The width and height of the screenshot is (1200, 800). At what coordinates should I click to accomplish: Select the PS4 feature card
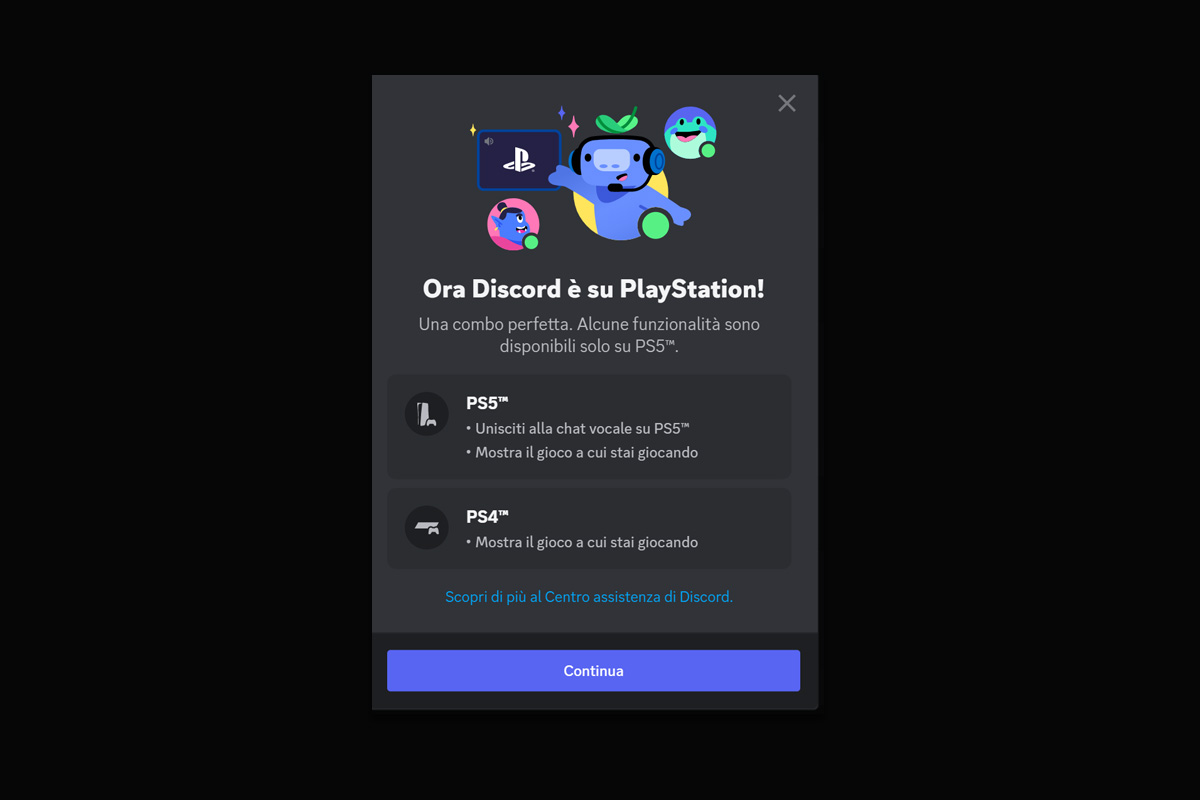tap(589, 528)
